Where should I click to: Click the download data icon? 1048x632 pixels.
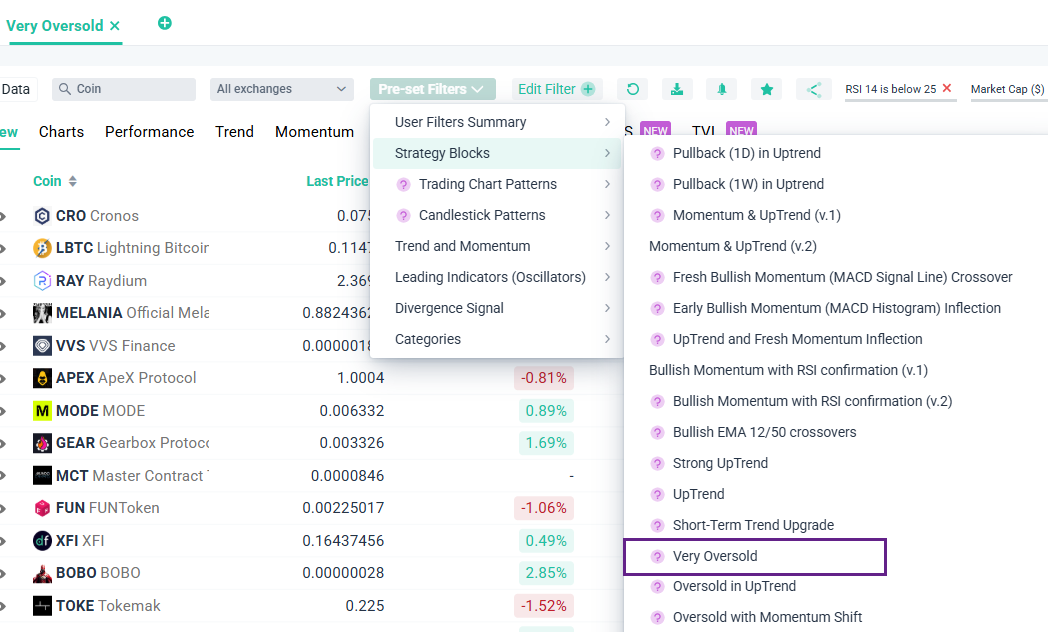pyautogui.click(x=677, y=89)
